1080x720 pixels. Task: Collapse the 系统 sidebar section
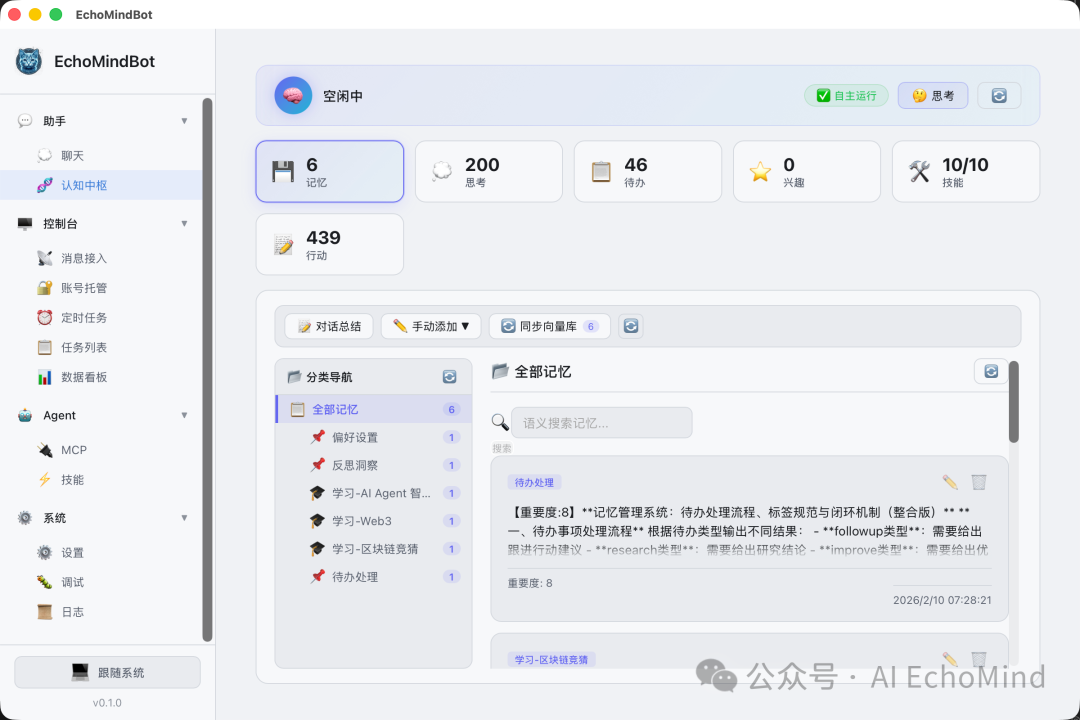point(184,518)
